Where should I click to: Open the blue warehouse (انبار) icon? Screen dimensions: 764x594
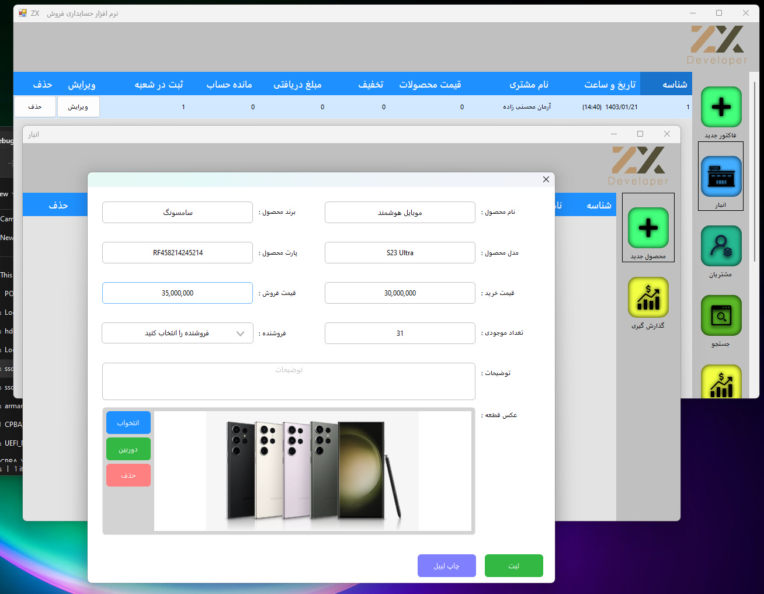721,176
